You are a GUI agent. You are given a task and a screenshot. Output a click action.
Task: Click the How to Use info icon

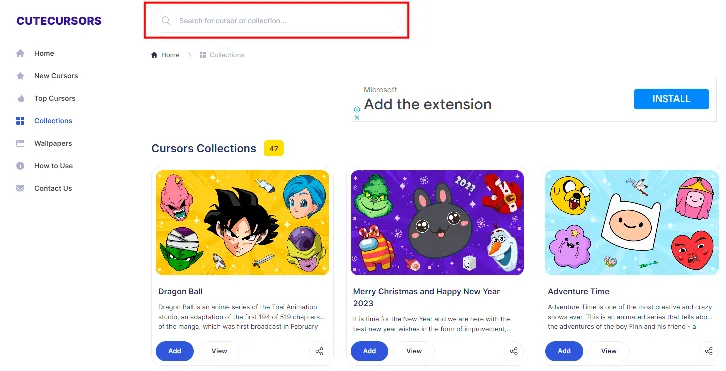pyautogui.click(x=20, y=165)
